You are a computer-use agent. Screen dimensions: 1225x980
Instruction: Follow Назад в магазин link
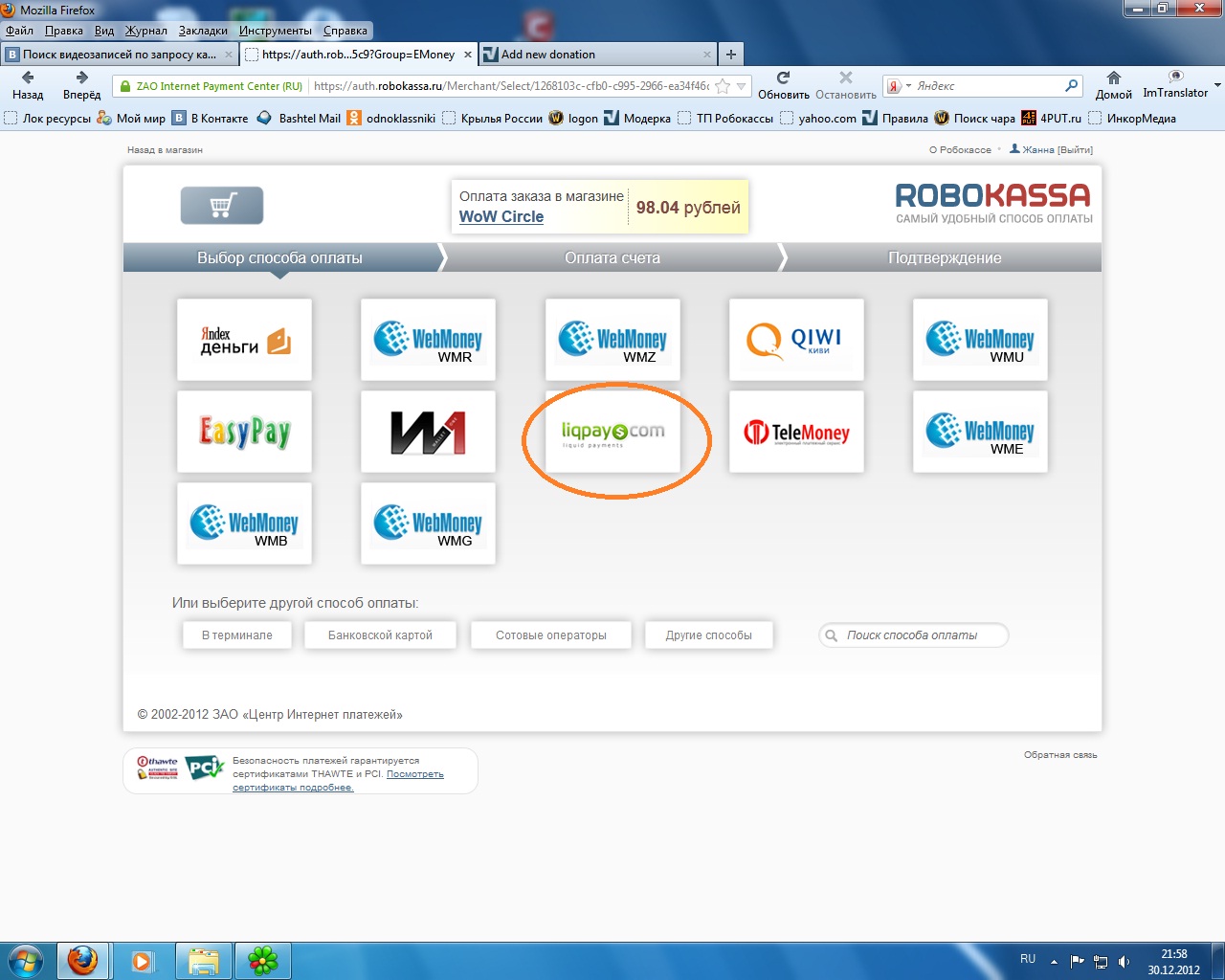coord(165,150)
